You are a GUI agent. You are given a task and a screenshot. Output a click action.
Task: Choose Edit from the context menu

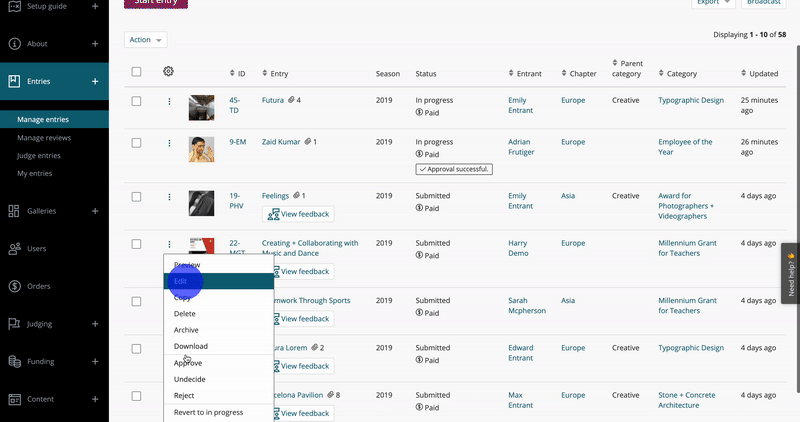pos(181,281)
